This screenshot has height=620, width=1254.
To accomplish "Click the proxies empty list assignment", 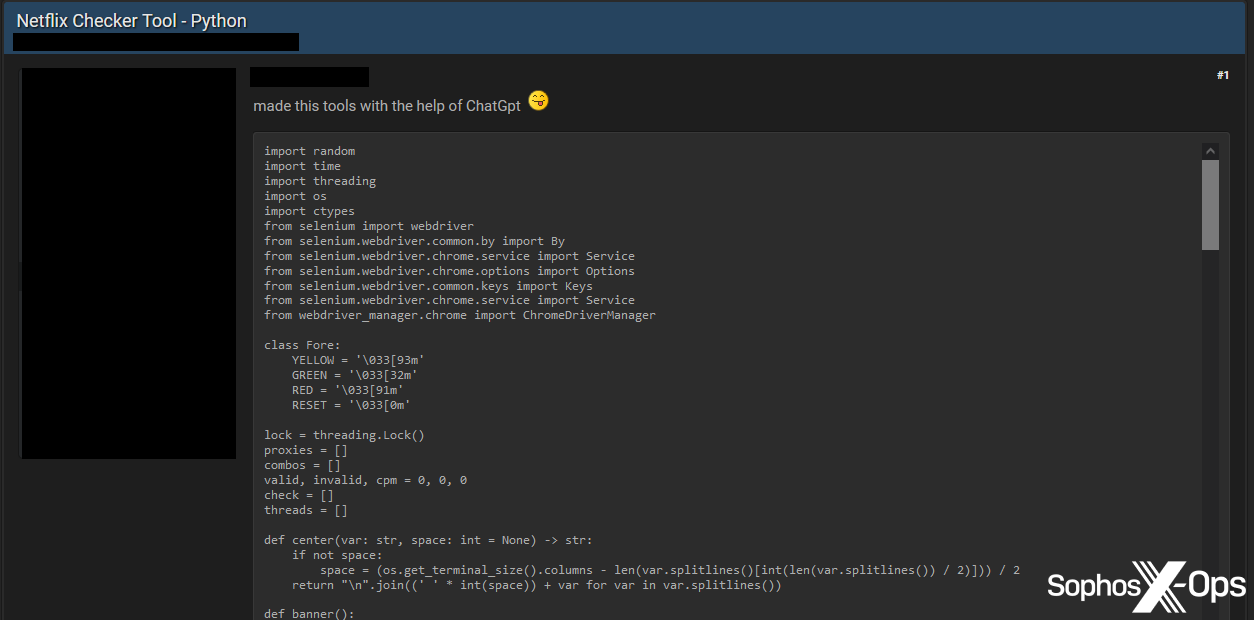I will click(x=305, y=449).
